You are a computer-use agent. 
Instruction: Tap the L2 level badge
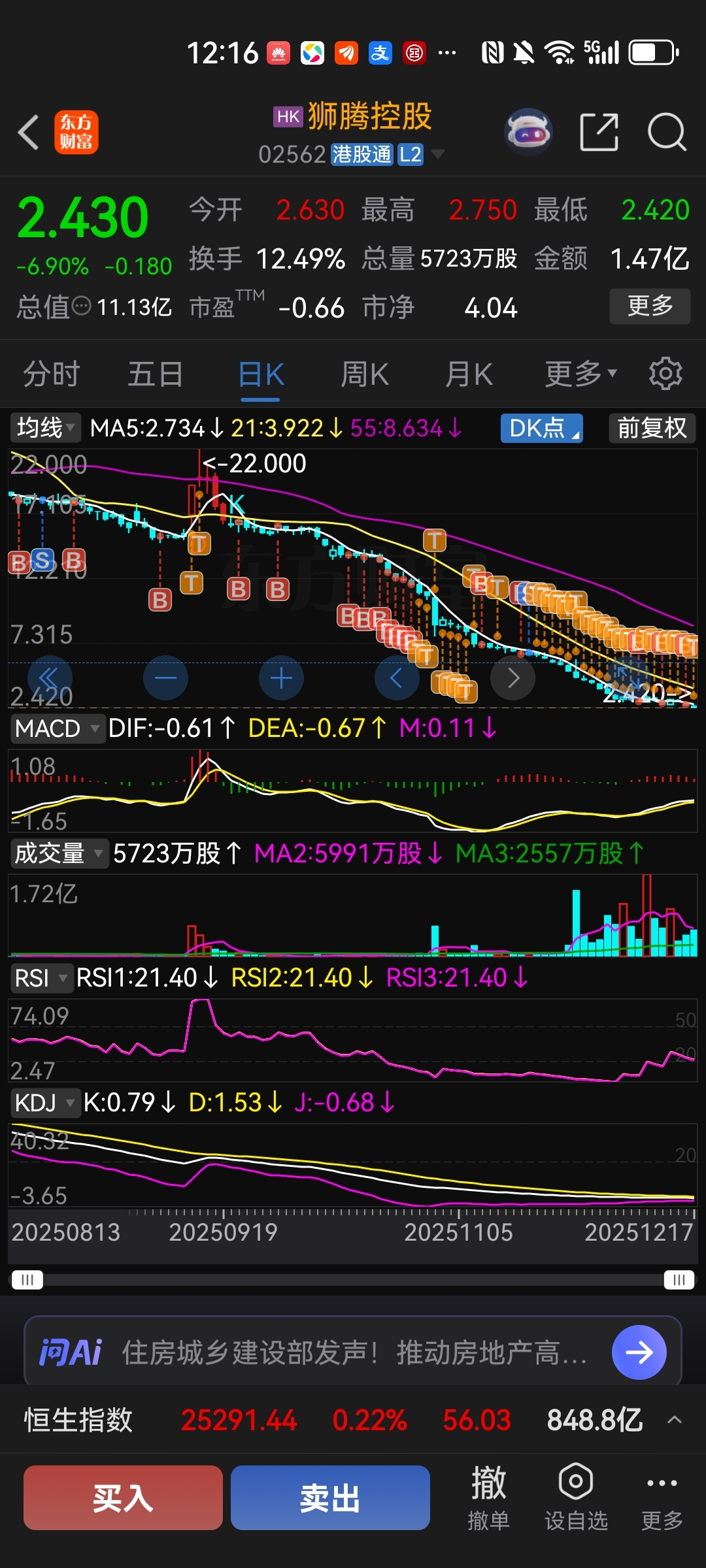coord(411,154)
